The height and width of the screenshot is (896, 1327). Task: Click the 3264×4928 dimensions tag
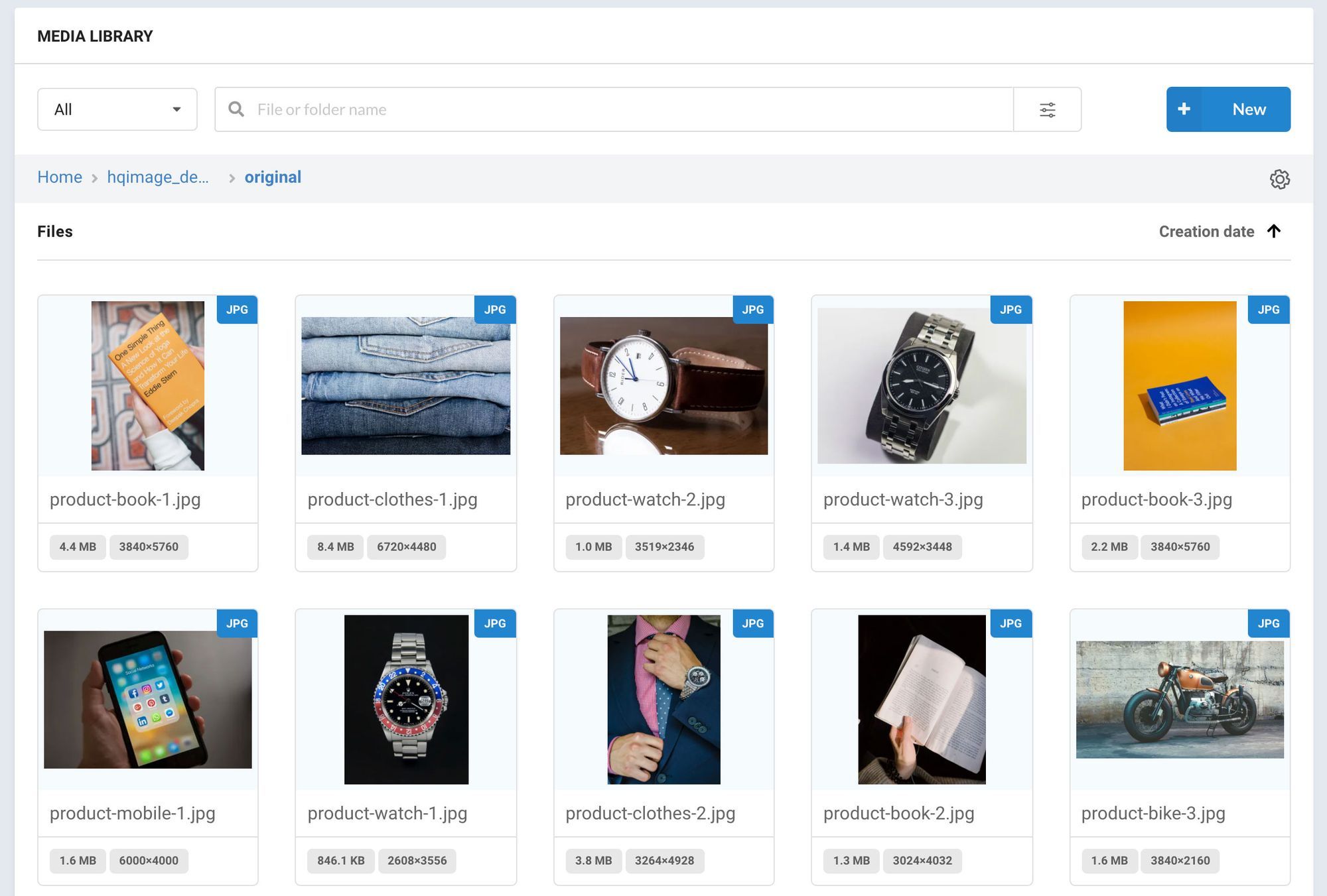point(664,861)
